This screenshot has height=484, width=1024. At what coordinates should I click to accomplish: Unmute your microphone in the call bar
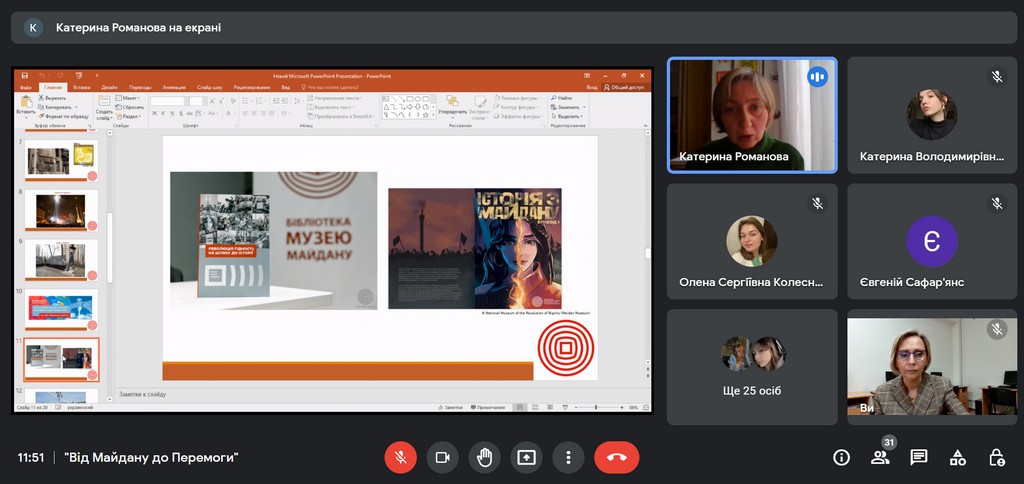coord(400,457)
